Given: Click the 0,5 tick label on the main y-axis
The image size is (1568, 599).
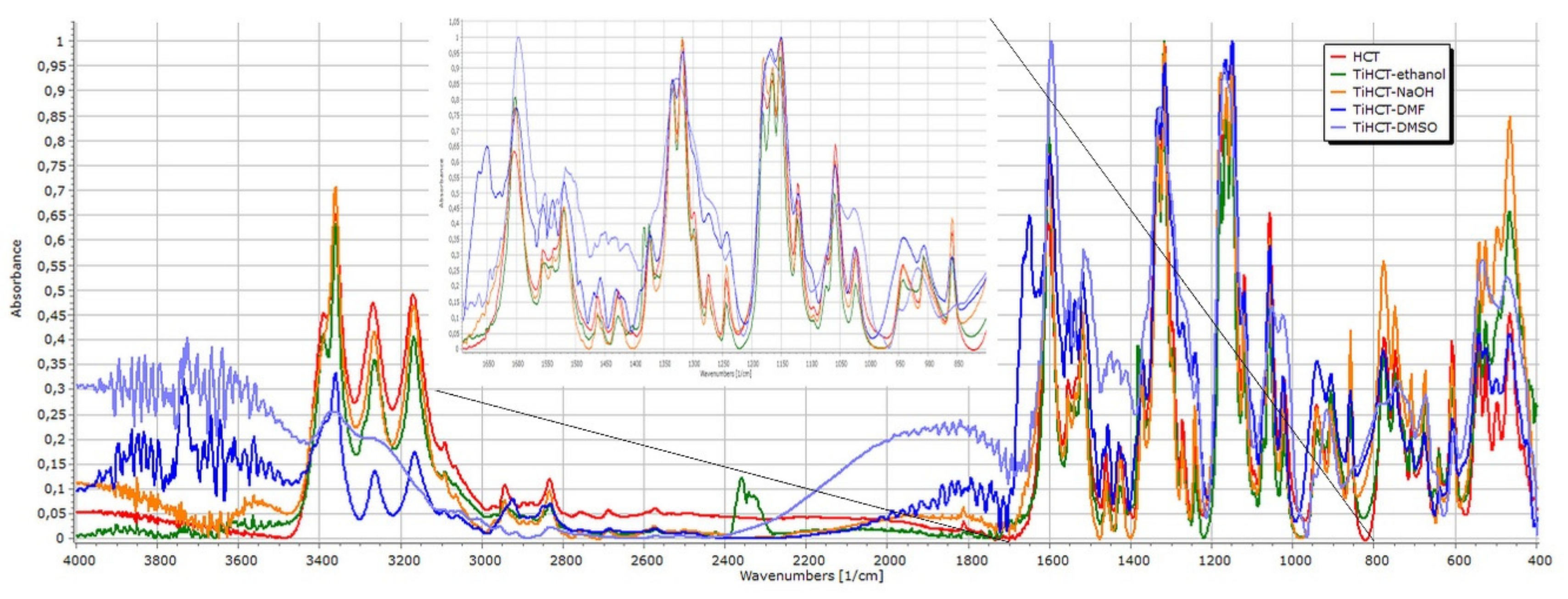Looking at the screenshot, I should pos(54,291).
